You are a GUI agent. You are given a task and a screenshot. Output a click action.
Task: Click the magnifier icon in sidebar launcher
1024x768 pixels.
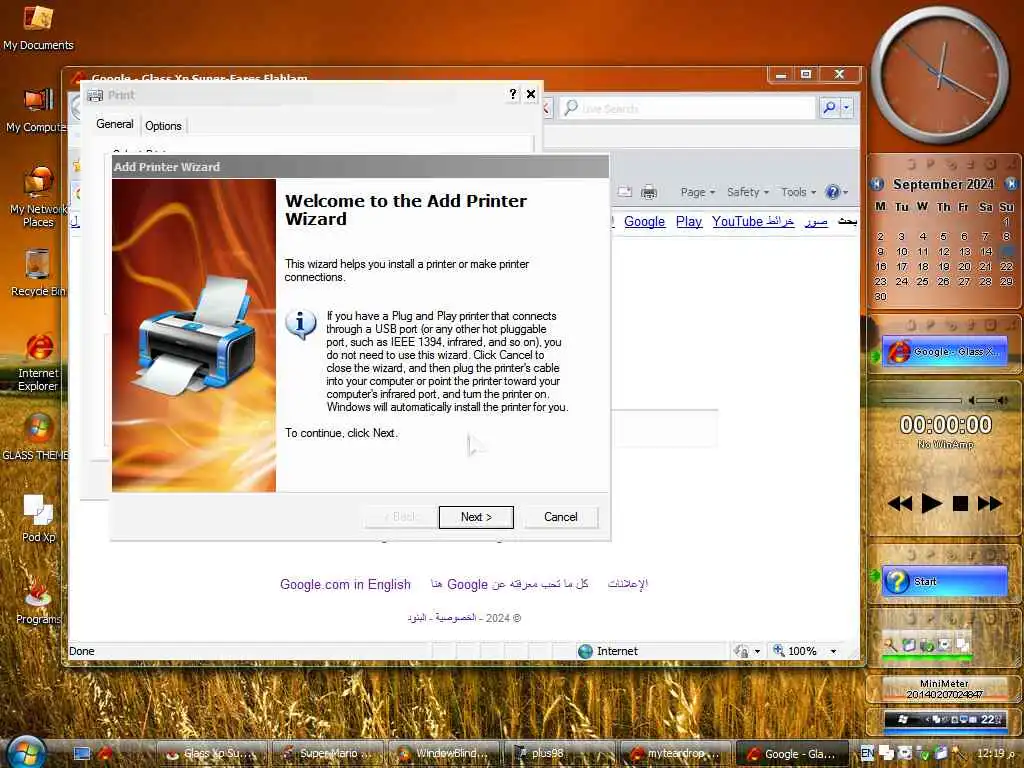[x=889, y=645]
